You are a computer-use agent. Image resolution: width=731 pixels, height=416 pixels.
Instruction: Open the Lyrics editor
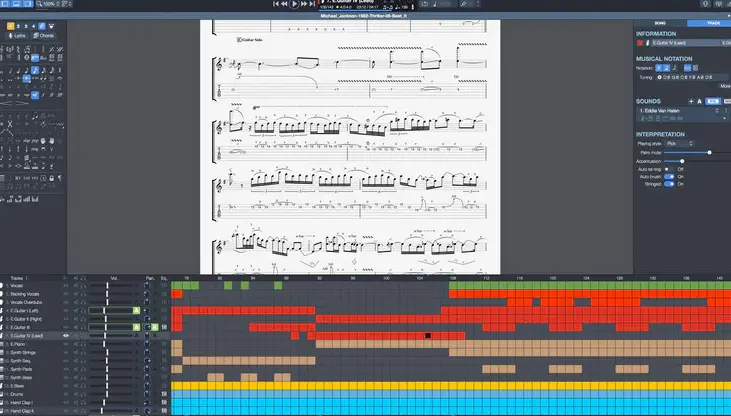click(17, 35)
